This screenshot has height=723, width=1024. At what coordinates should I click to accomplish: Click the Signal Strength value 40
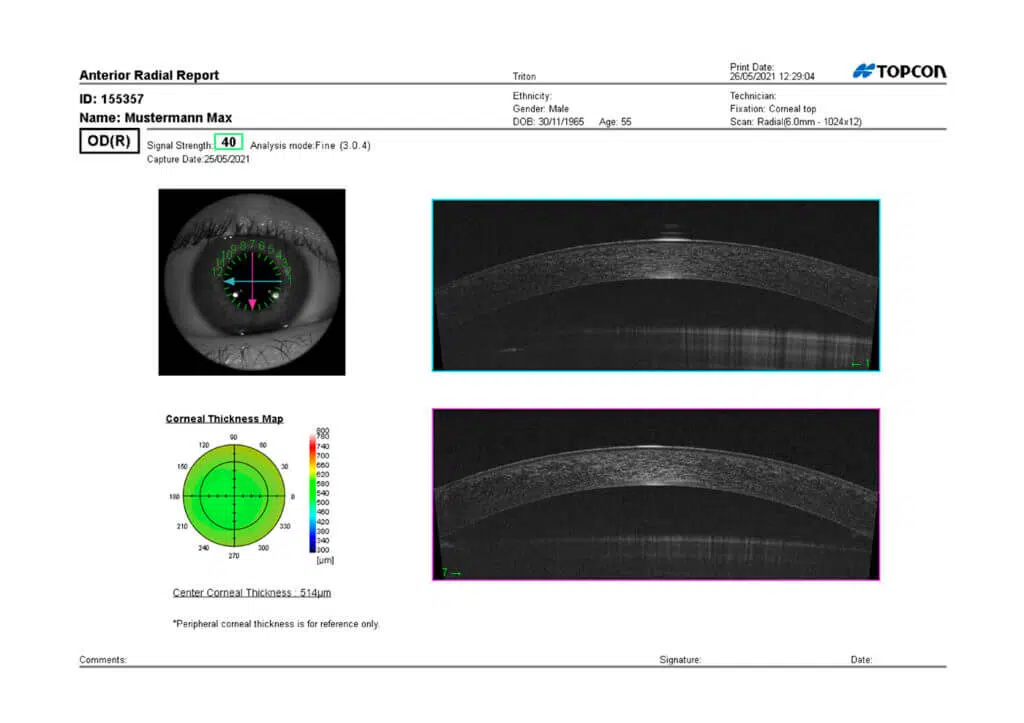tap(229, 142)
